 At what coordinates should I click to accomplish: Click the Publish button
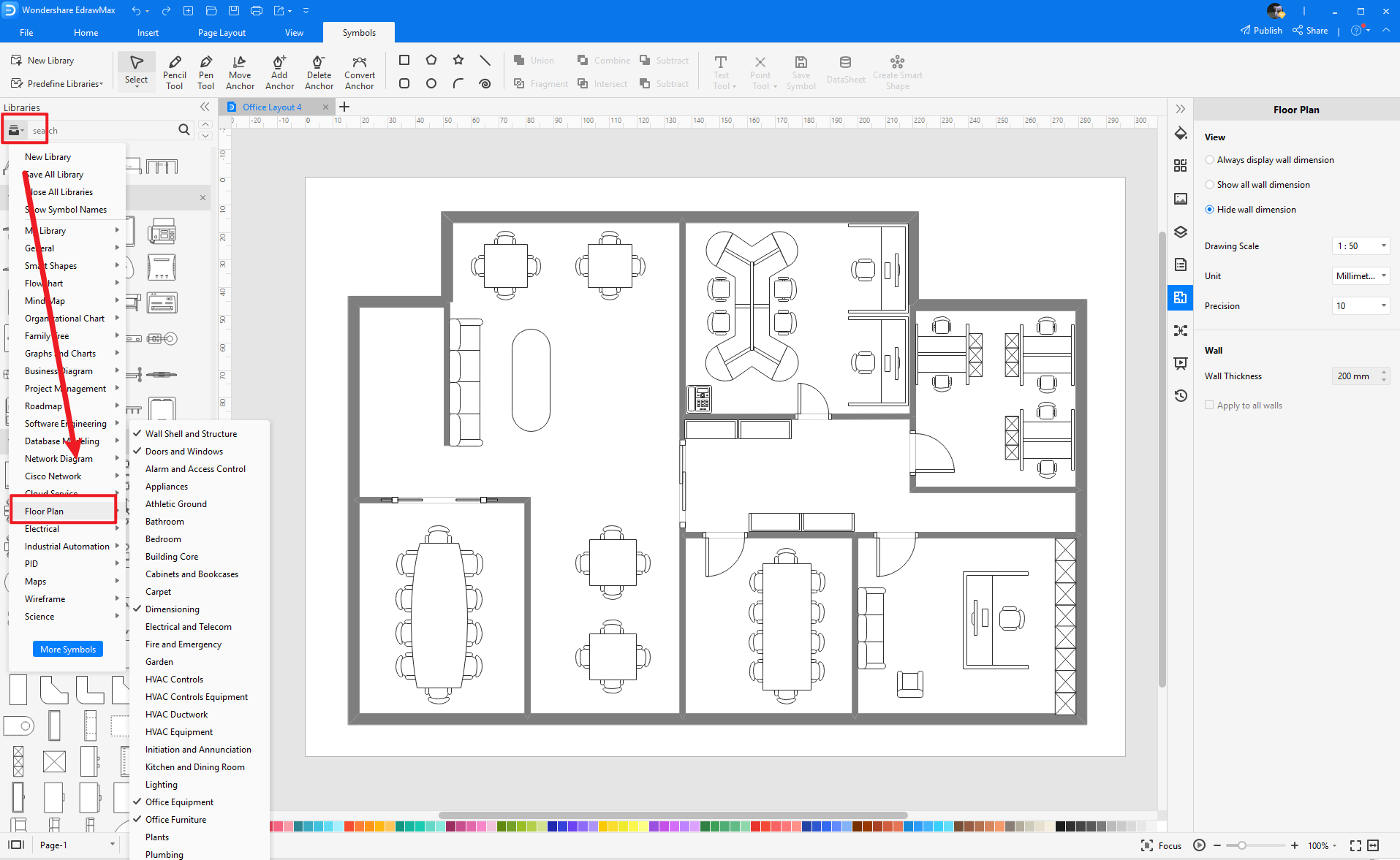coord(1261,30)
